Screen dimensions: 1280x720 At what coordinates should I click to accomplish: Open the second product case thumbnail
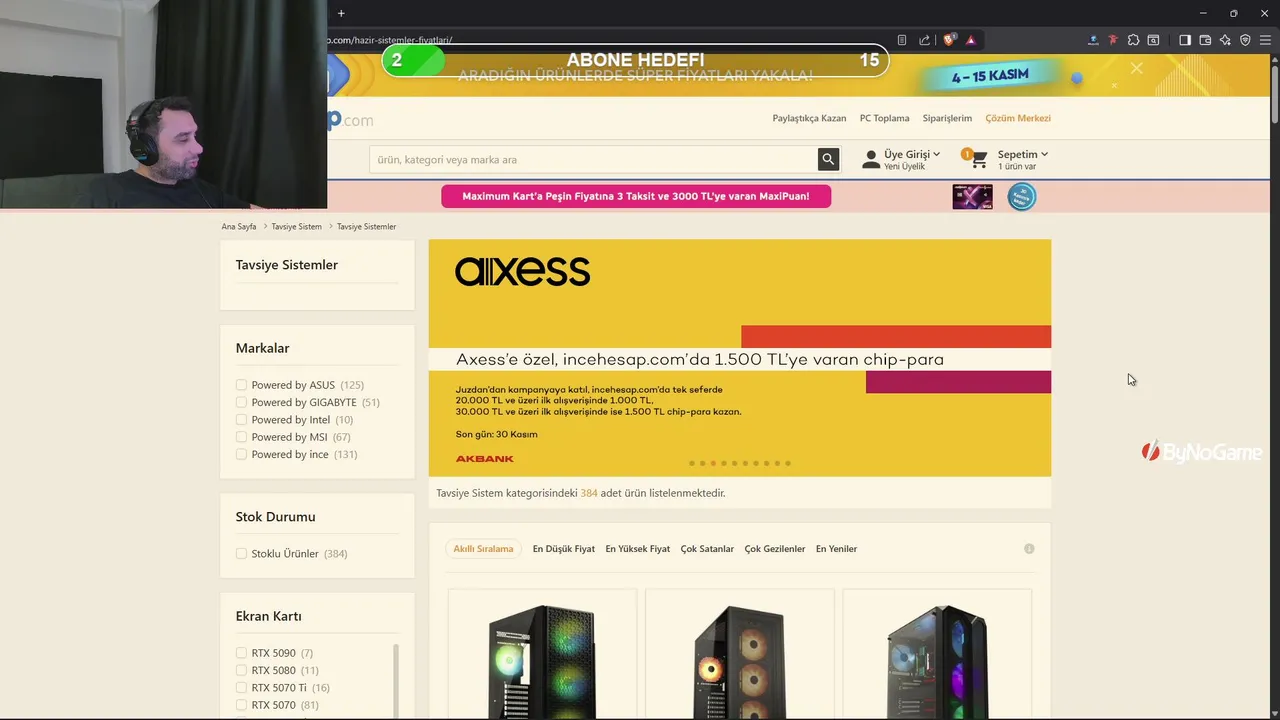pyautogui.click(x=739, y=660)
